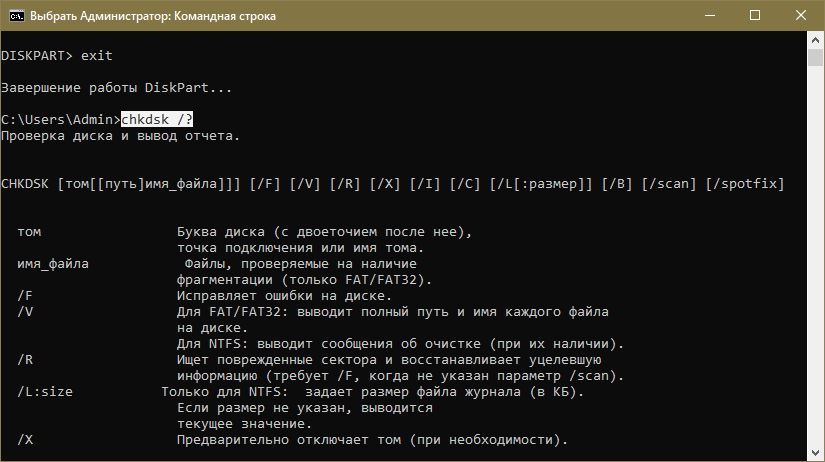
Task: Click the 'имя_файла' parameter name in the list
Action: [53, 264]
